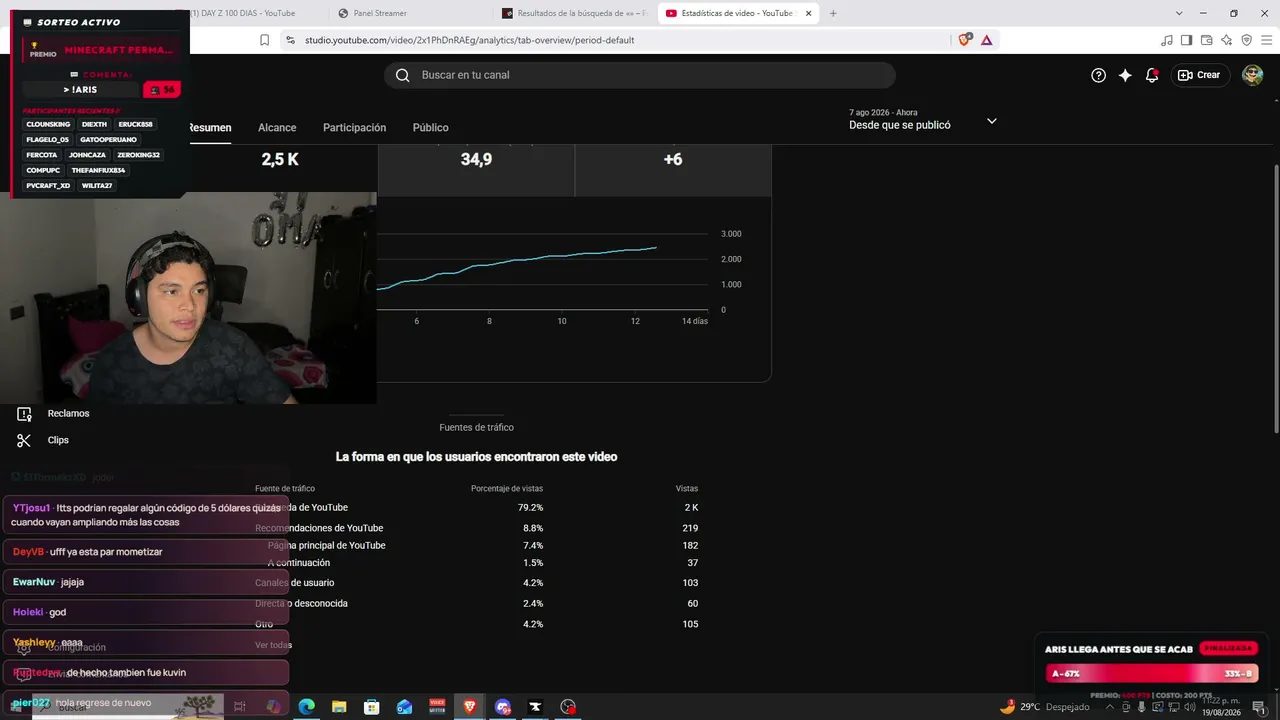The width and height of the screenshot is (1280, 720).
Task: Open the CapCut icon in taskbar
Action: [x=535, y=707]
